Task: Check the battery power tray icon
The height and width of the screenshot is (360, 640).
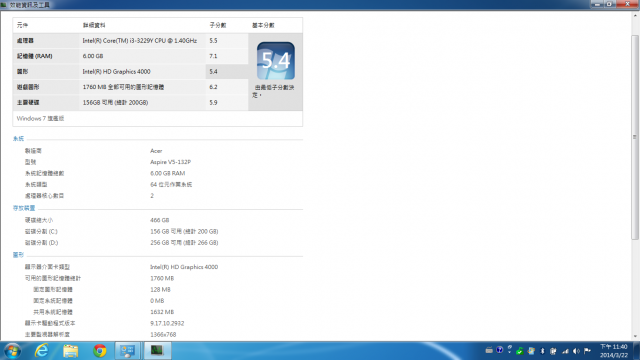Action: 553,351
